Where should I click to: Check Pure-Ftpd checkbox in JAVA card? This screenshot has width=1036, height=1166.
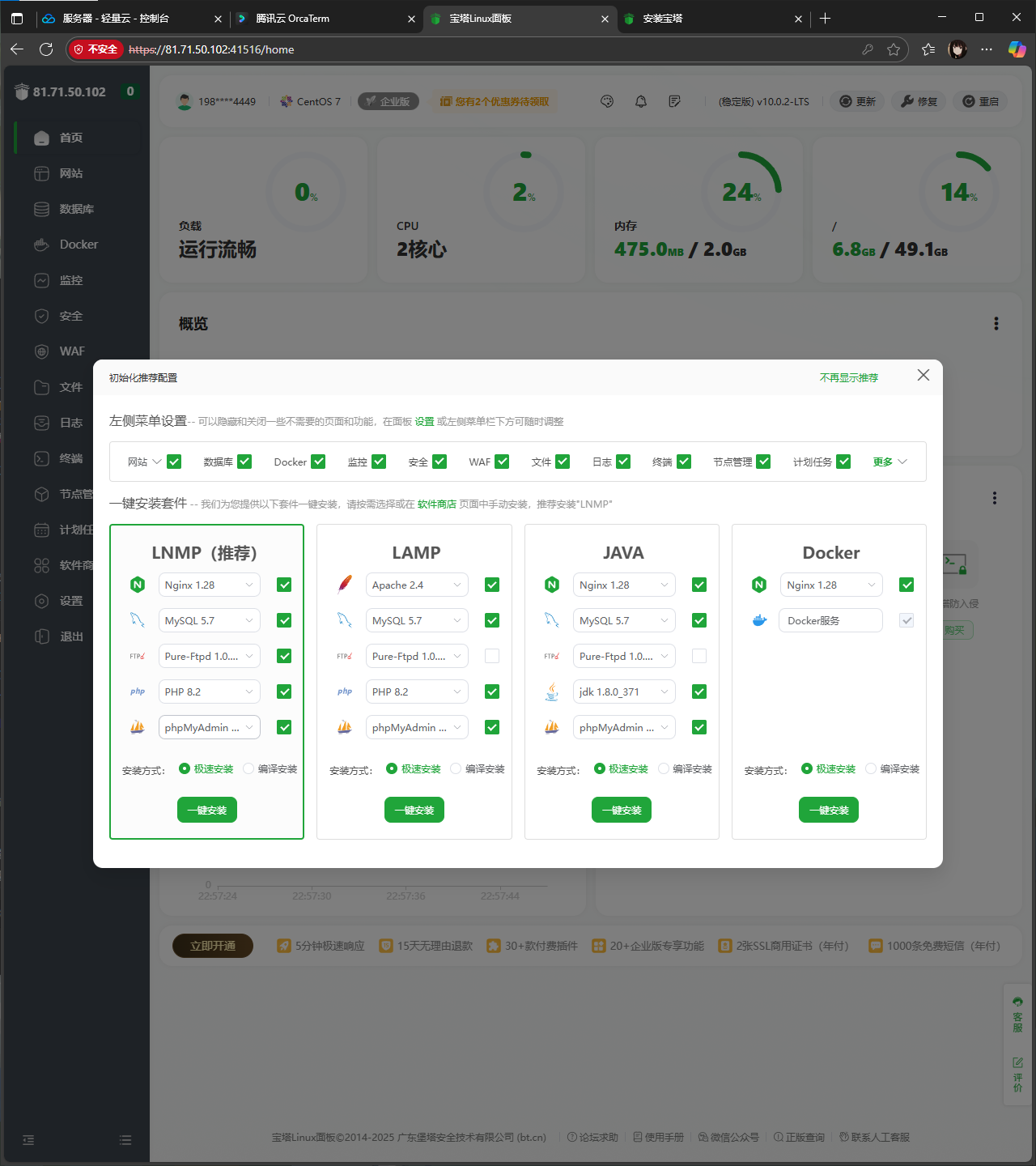coord(699,656)
